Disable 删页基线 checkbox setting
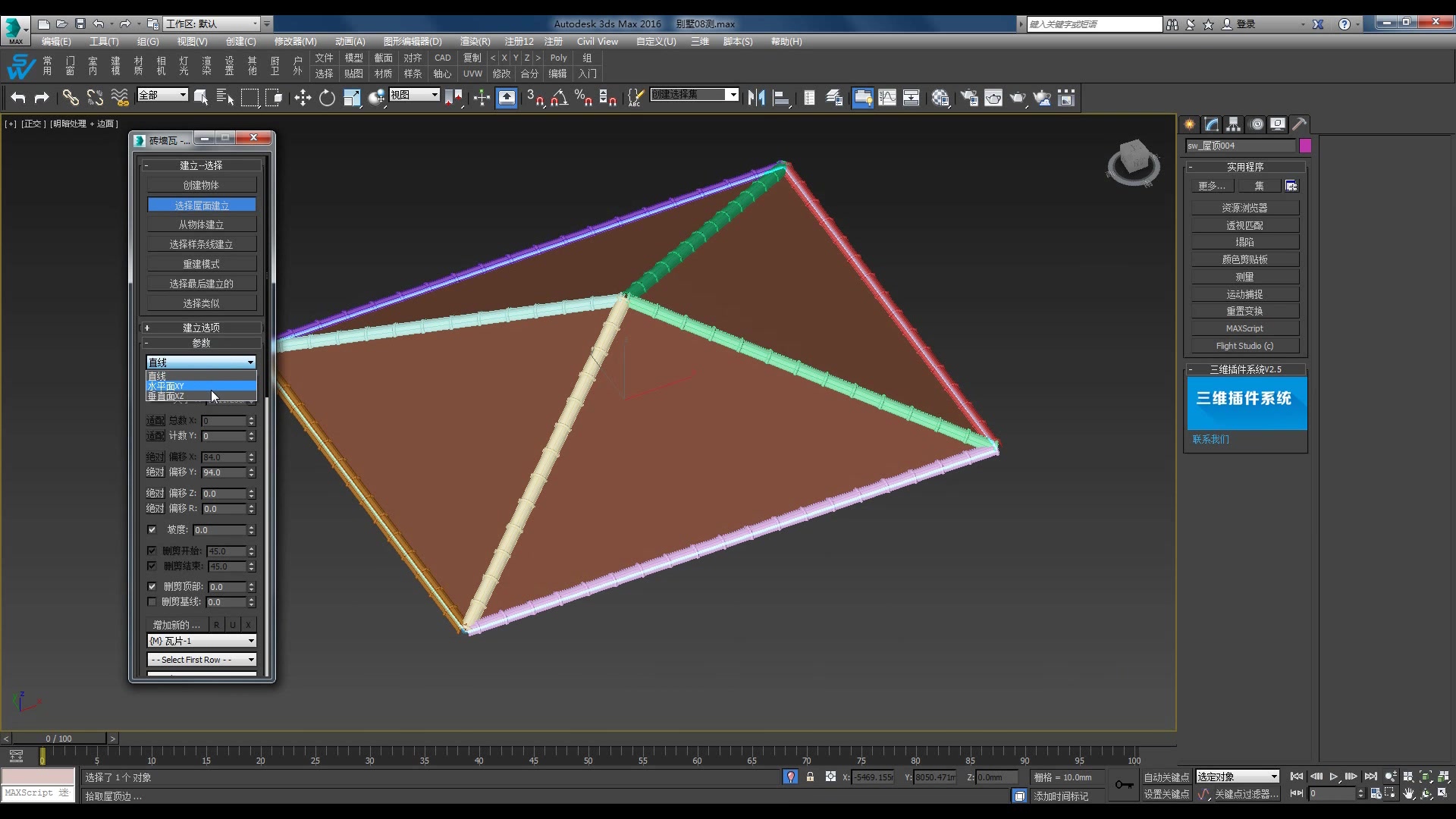Viewport: 1456px width, 819px height. (152, 601)
